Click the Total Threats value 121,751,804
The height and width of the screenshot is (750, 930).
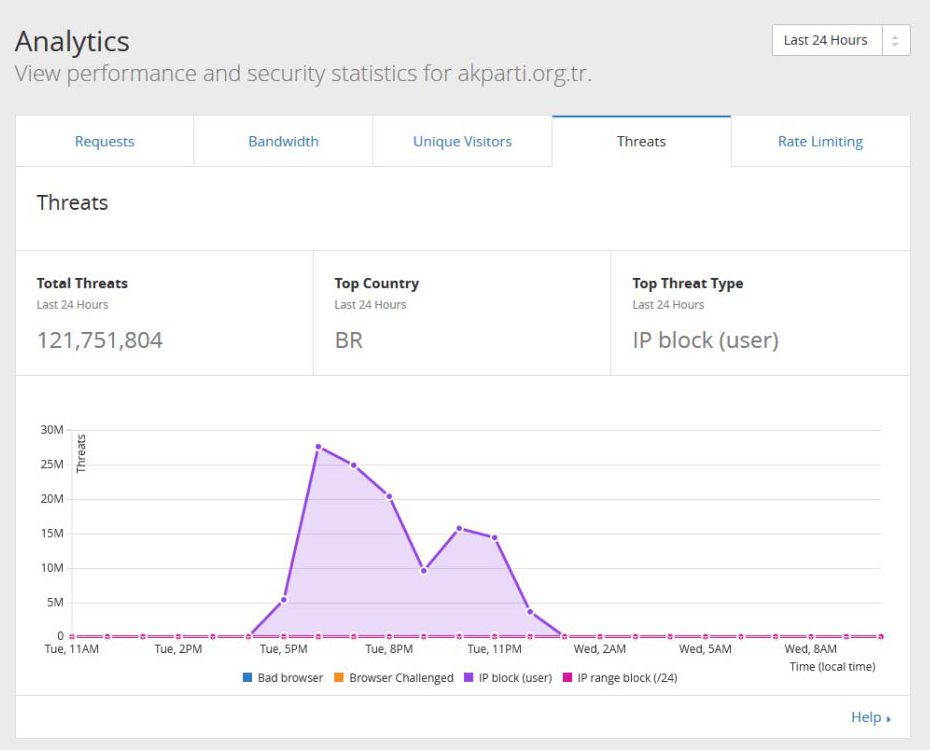point(99,340)
